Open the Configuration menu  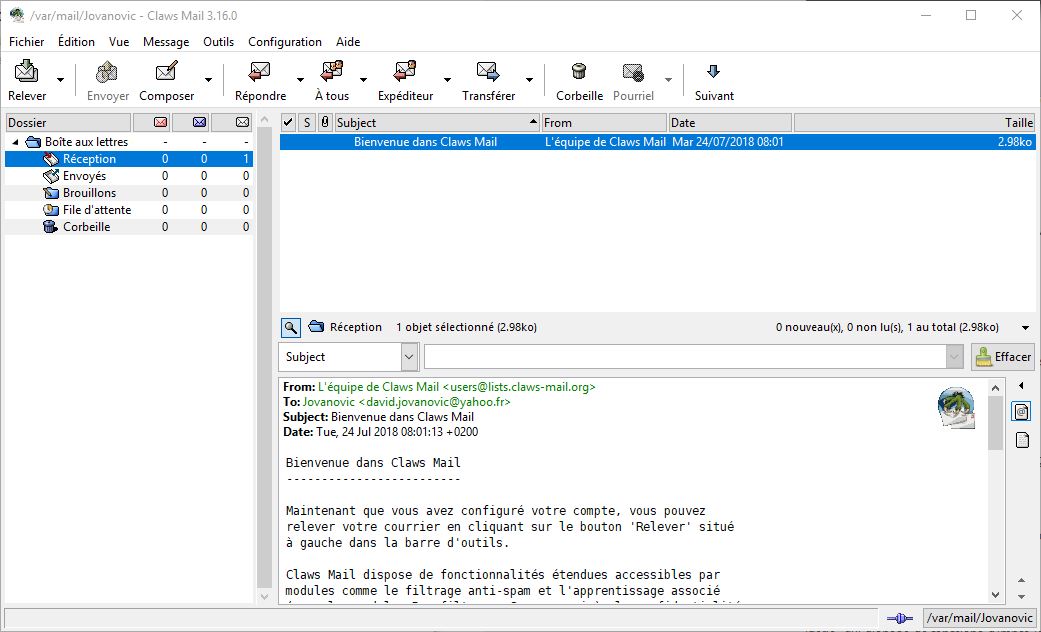coord(285,41)
